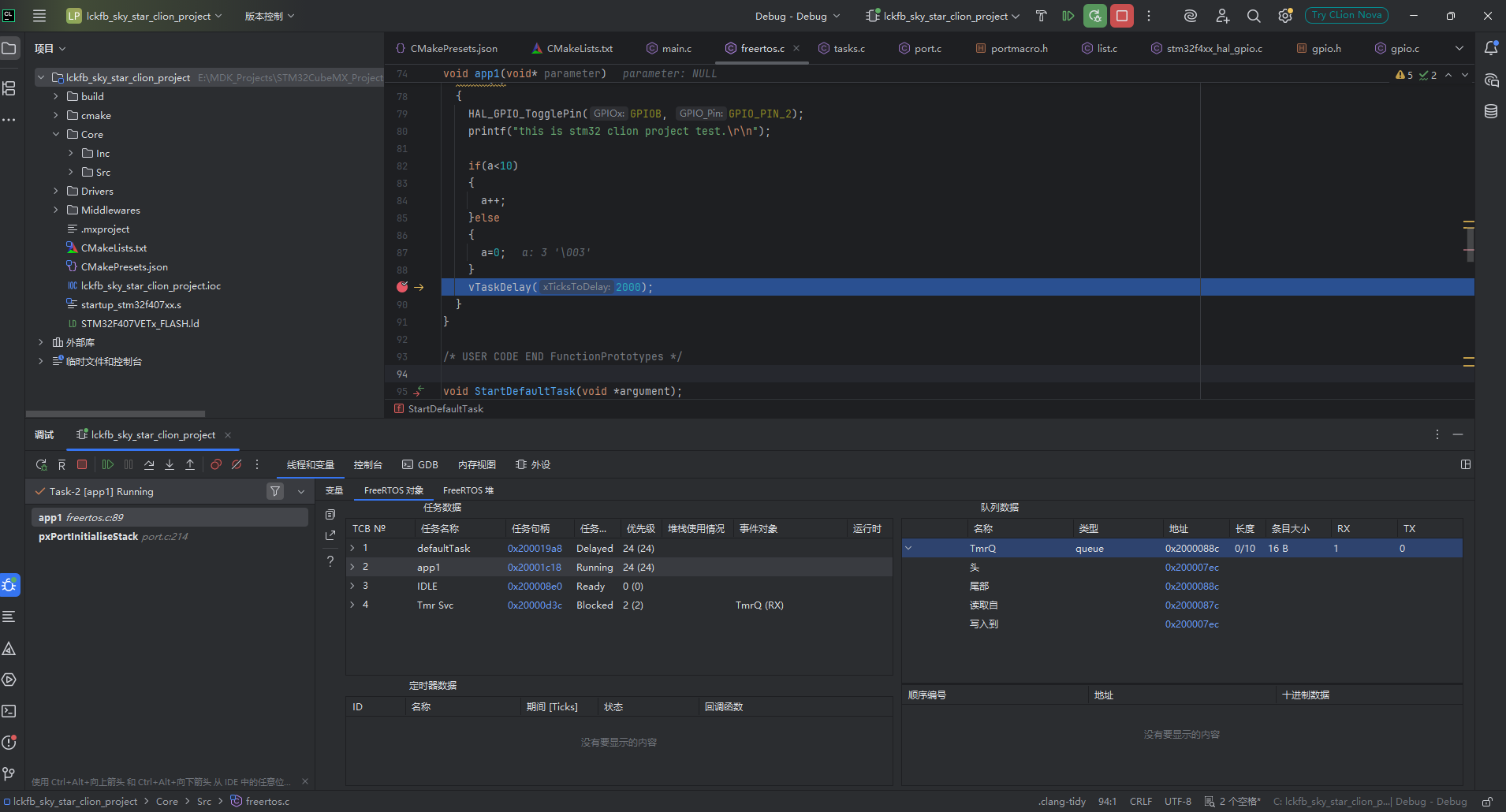Screen dimensions: 1506x812
Task: Click the Build hammer icon
Action: pos(1041,16)
